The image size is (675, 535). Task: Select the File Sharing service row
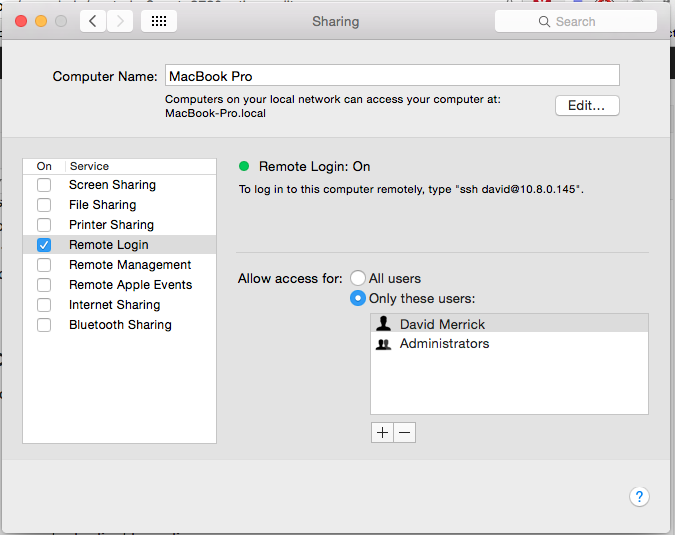click(119, 205)
